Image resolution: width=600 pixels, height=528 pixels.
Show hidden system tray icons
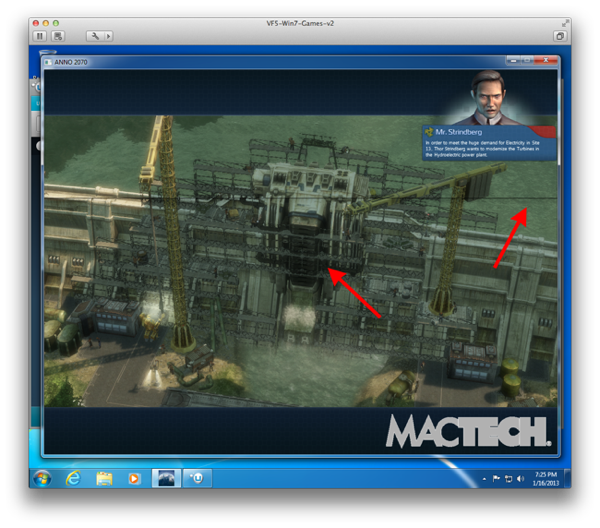[x=484, y=479]
